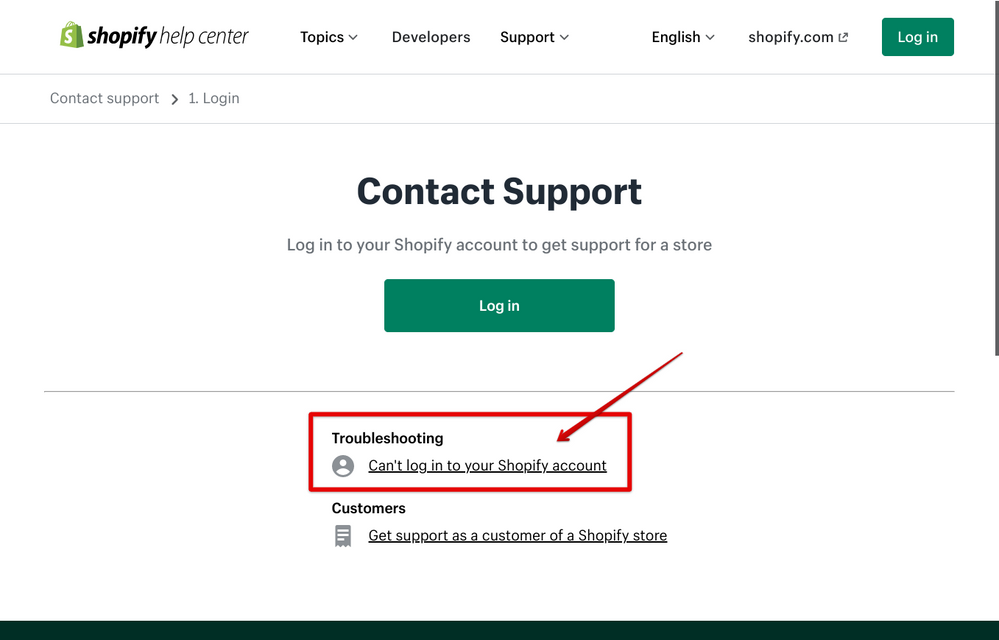
Task: Visit the shopify.com link text
Action: tap(790, 37)
